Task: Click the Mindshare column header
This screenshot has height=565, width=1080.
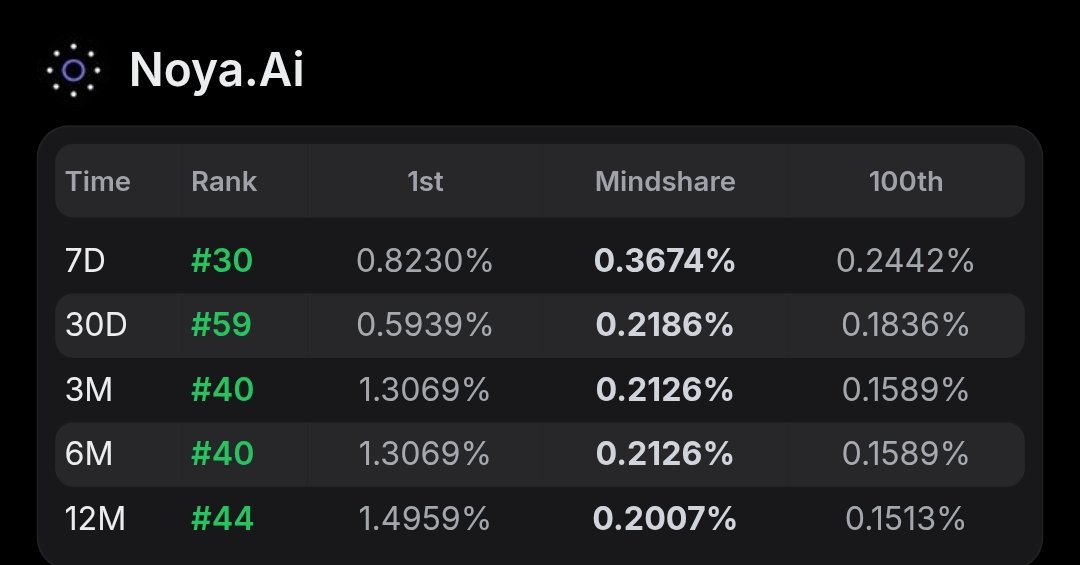Action: [665, 182]
